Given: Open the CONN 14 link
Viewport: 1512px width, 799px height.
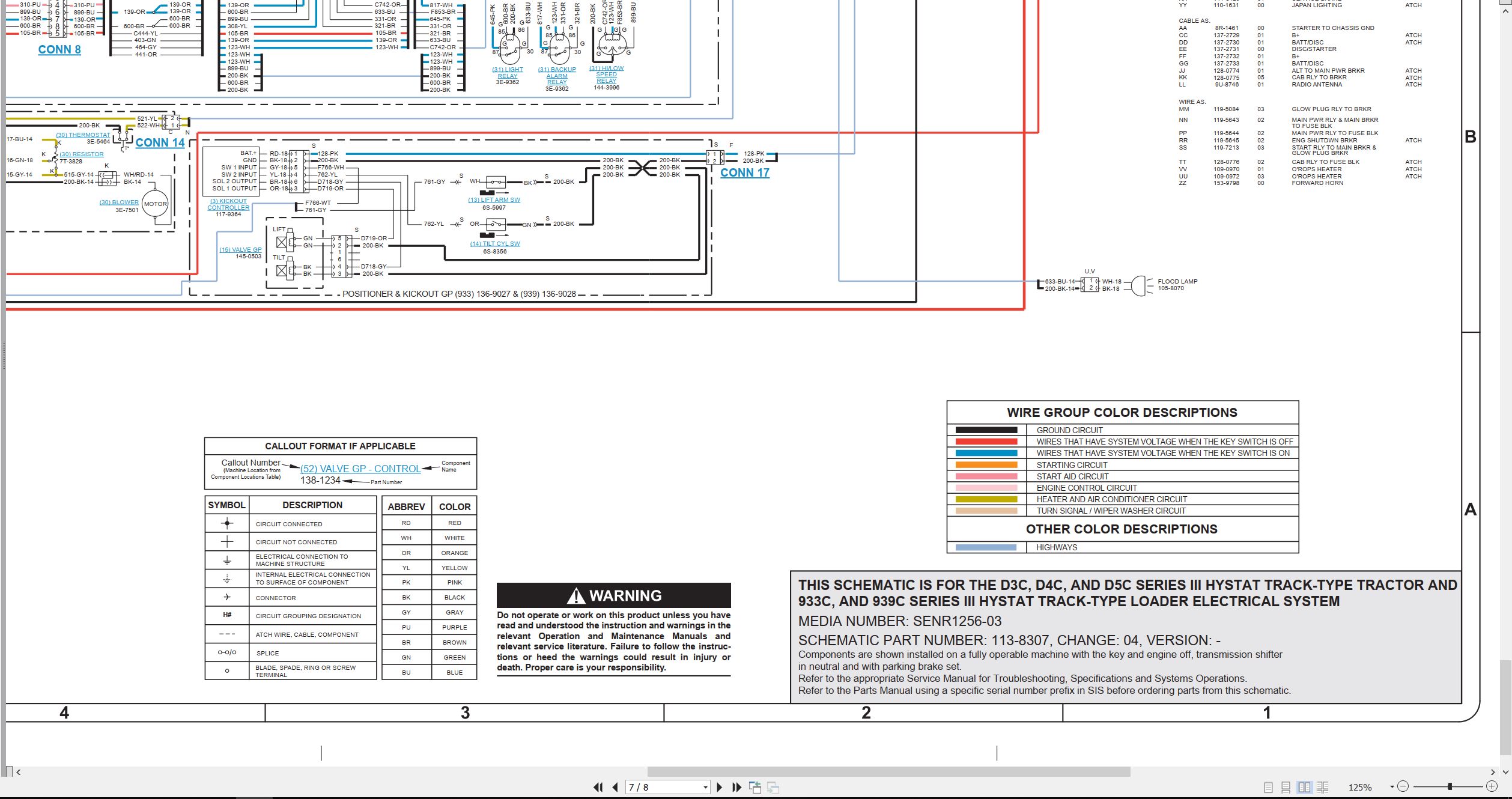Looking at the screenshot, I should click(x=160, y=142).
